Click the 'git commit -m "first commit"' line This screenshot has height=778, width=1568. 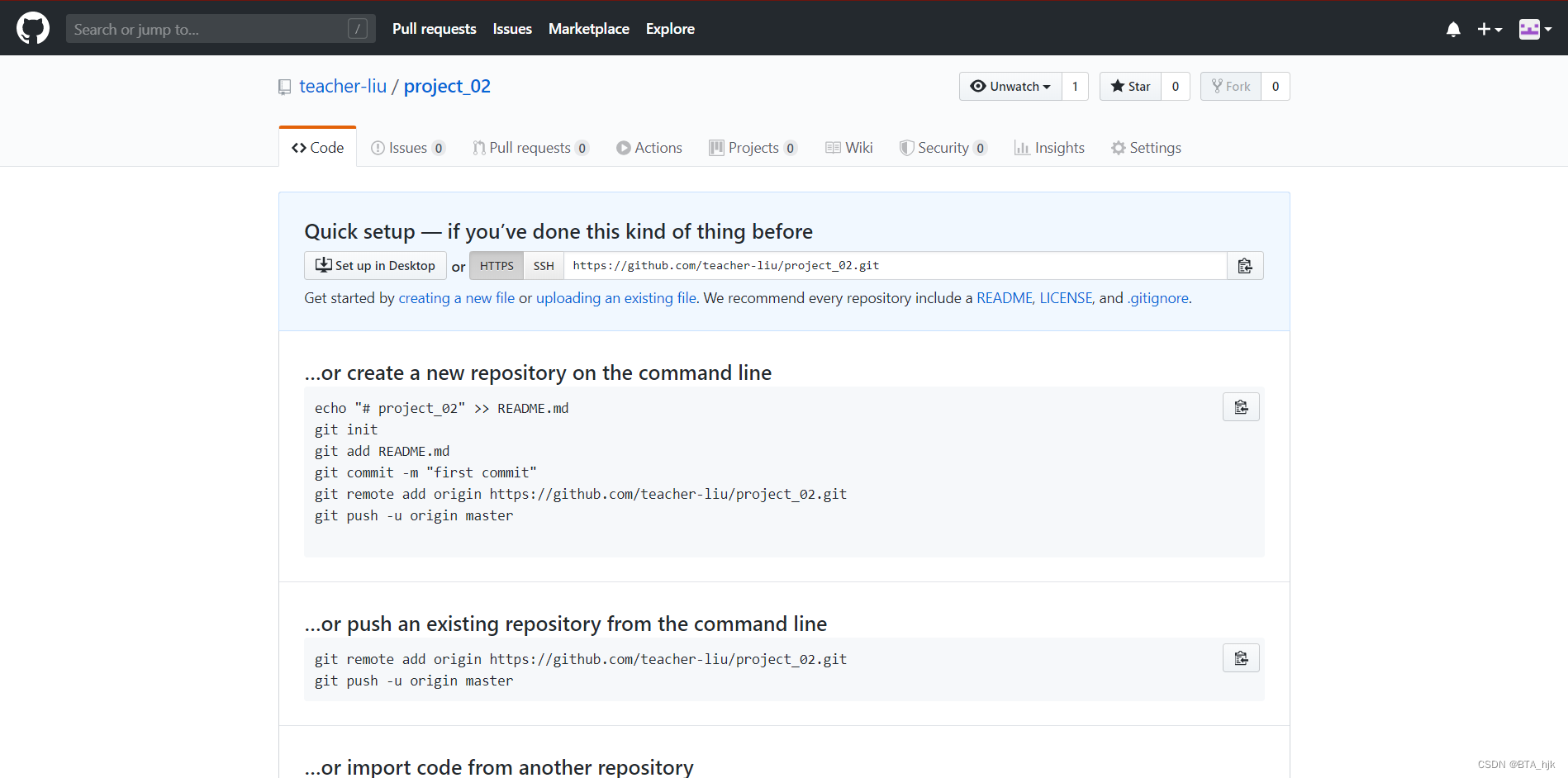click(425, 472)
